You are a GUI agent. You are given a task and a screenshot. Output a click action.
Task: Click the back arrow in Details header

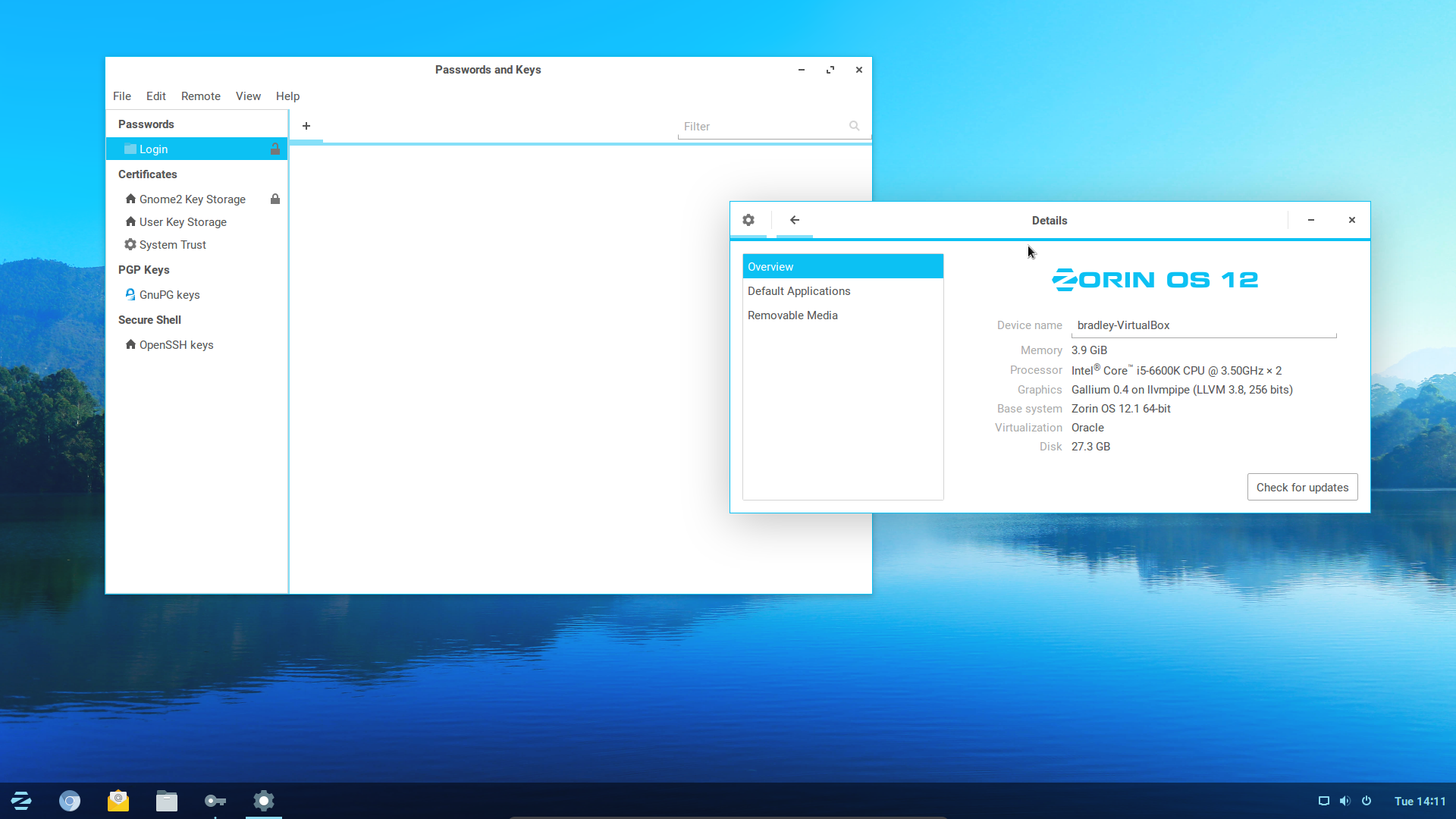tap(795, 220)
